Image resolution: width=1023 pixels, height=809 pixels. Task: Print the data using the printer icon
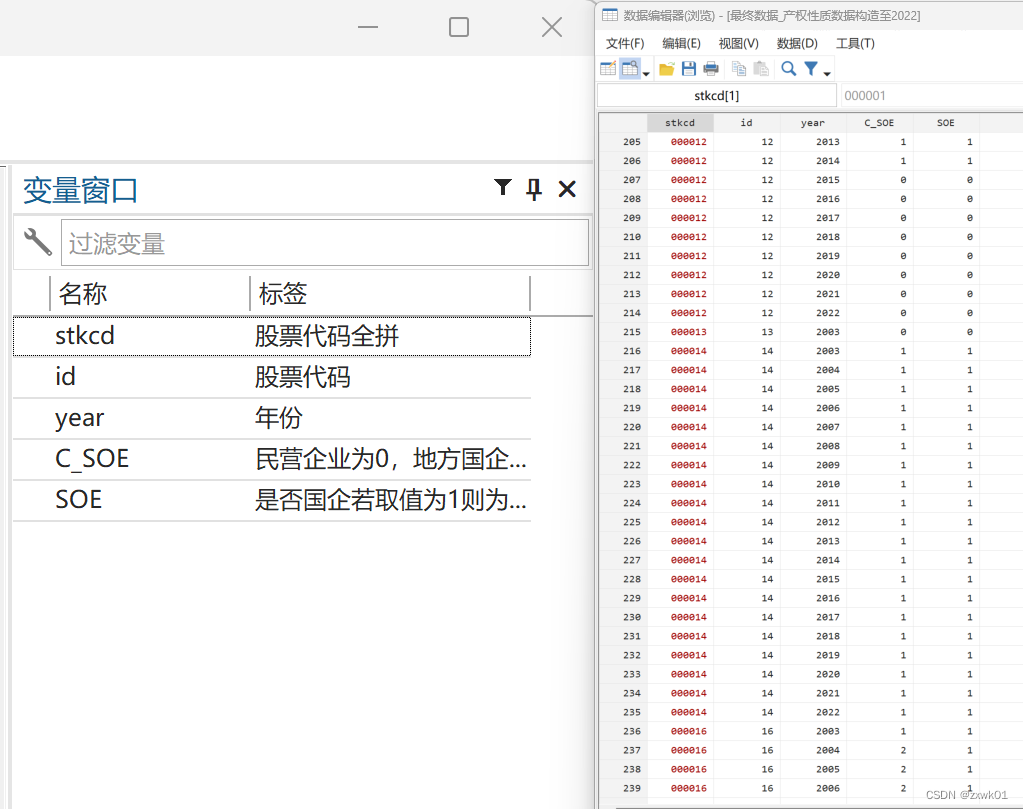coord(711,69)
